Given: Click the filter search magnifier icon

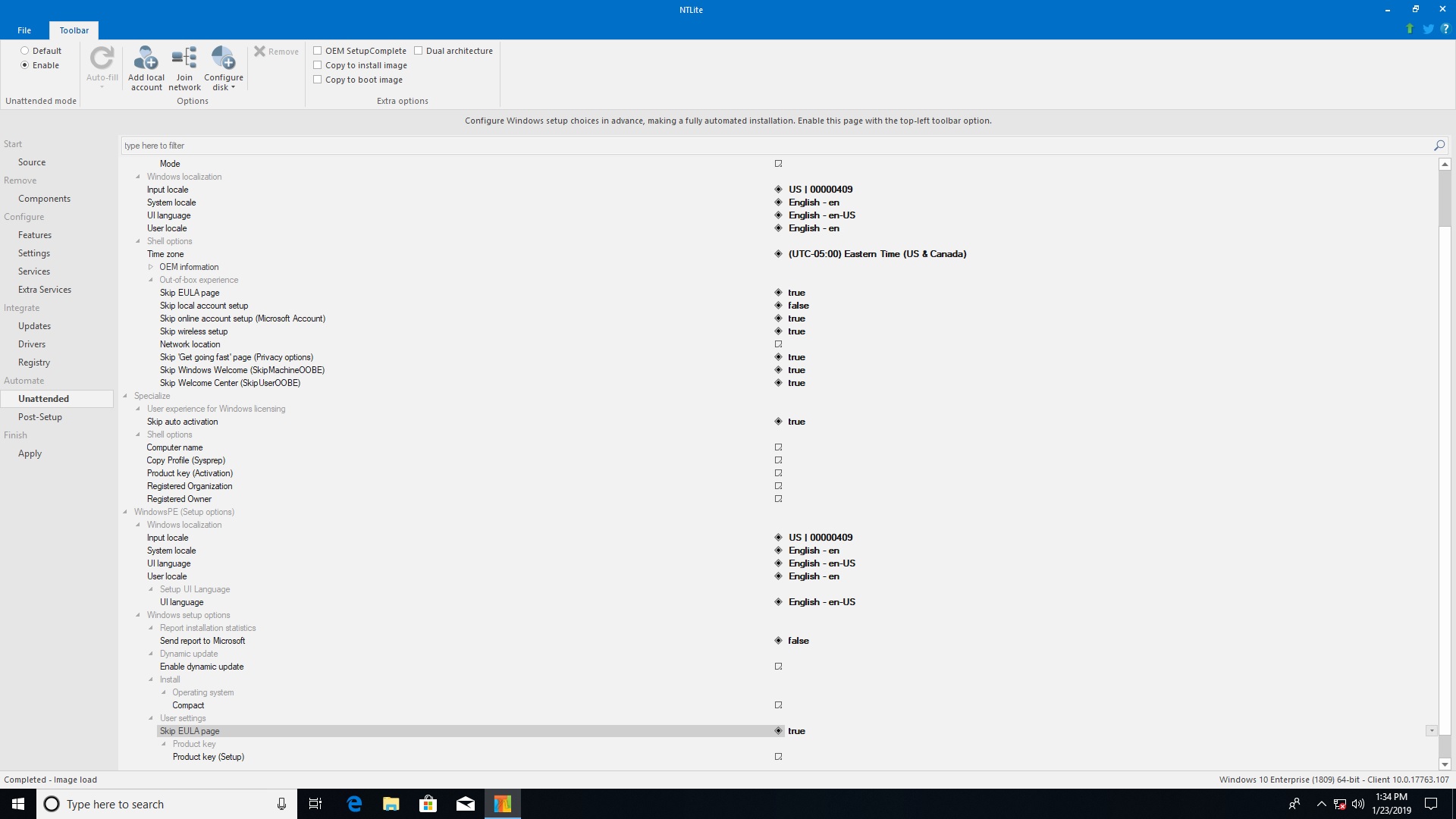Looking at the screenshot, I should click(x=1439, y=146).
